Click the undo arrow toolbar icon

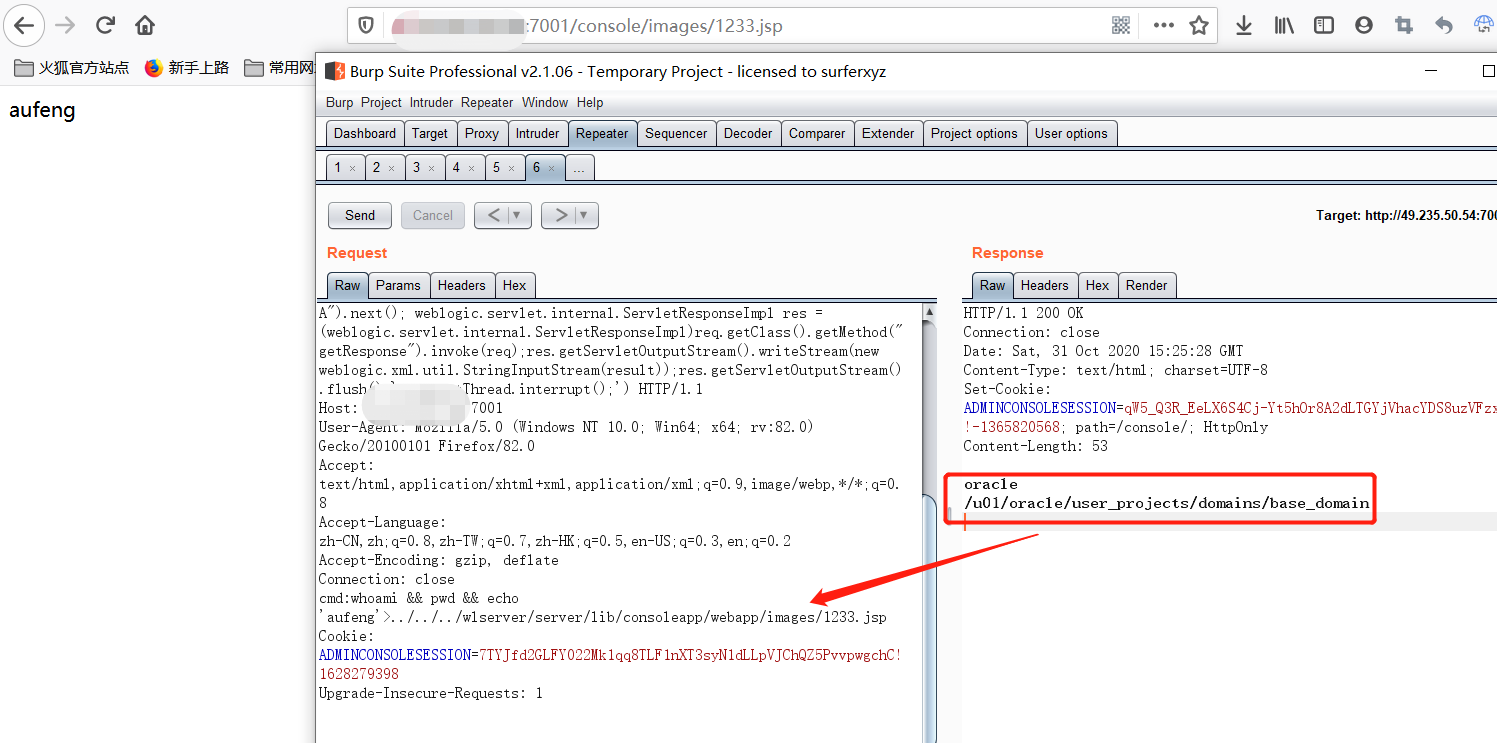(1444, 26)
